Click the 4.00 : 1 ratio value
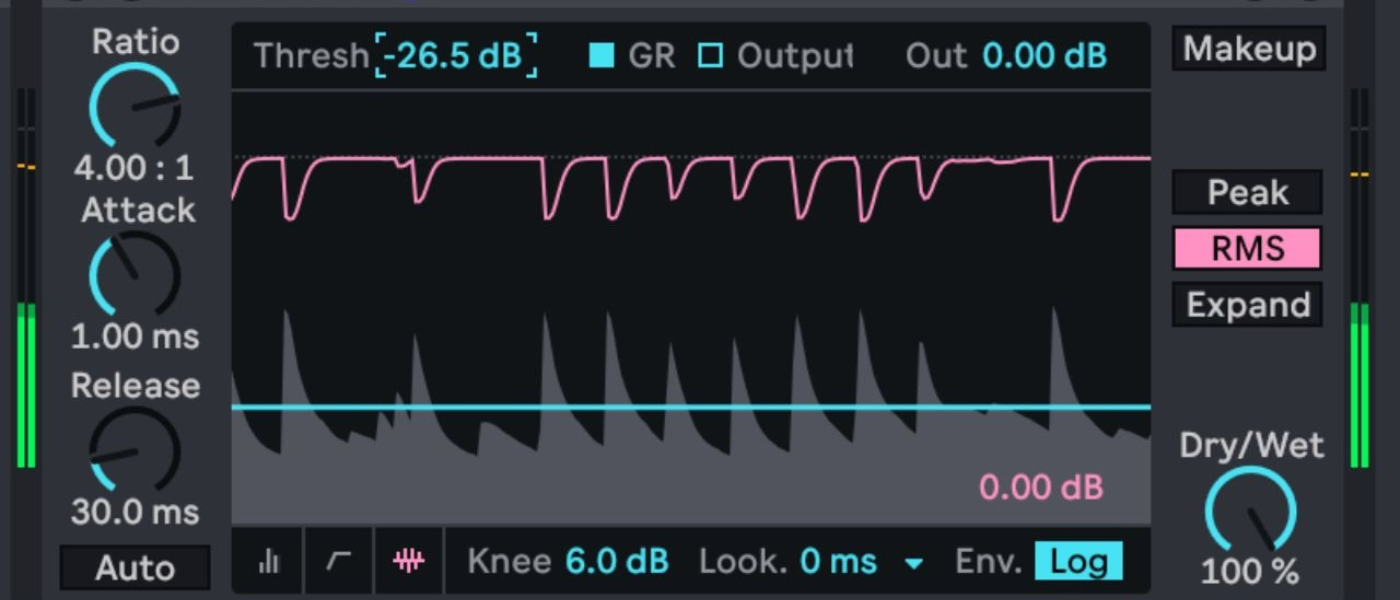Screen dimensions: 1400x600 pyautogui.click(x=134, y=168)
